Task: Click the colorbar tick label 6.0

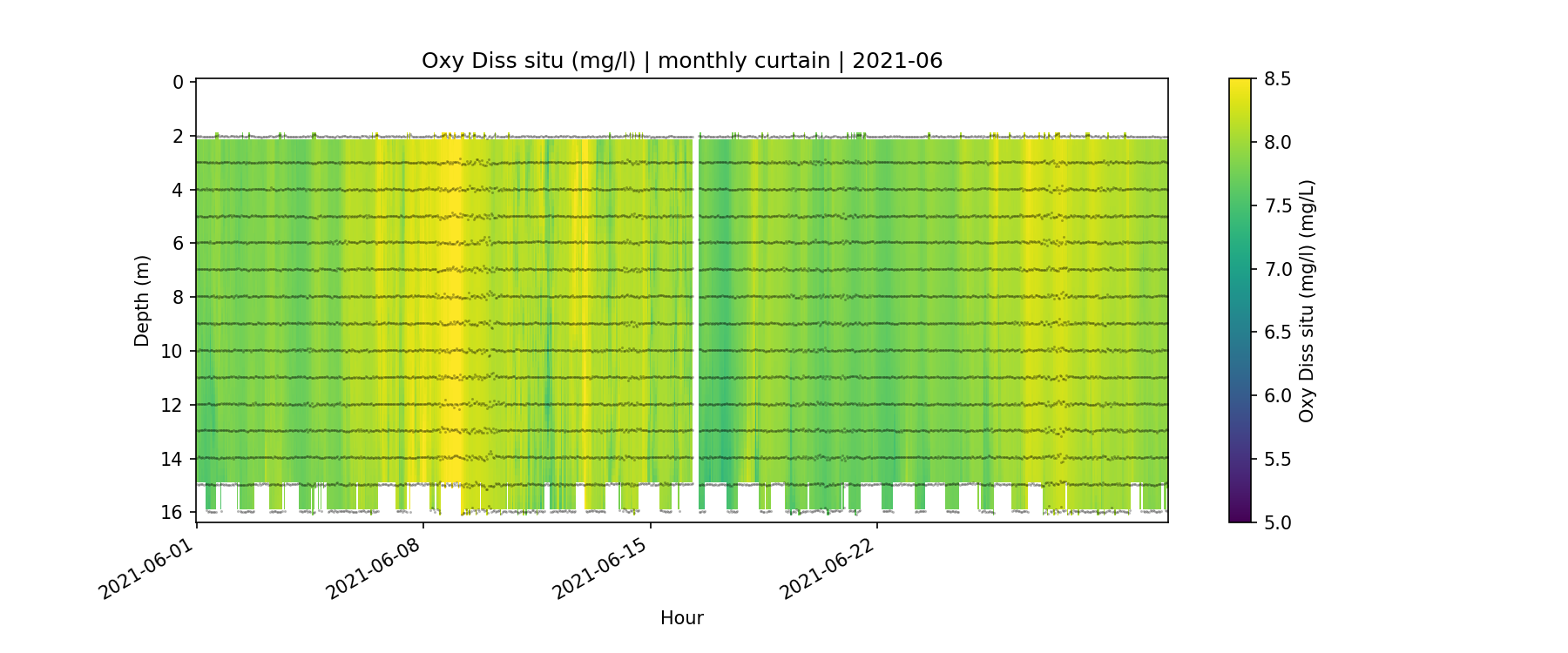Action: tap(1277, 396)
